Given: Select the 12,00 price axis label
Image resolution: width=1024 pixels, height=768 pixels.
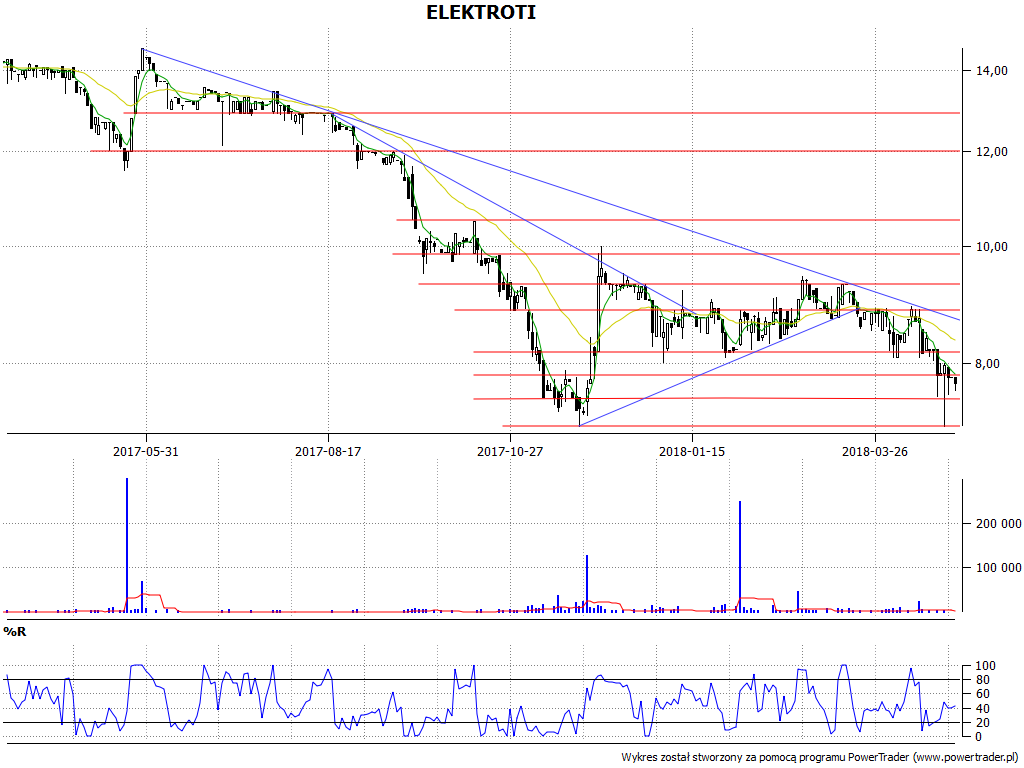Looking at the screenshot, I should click(x=991, y=152).
